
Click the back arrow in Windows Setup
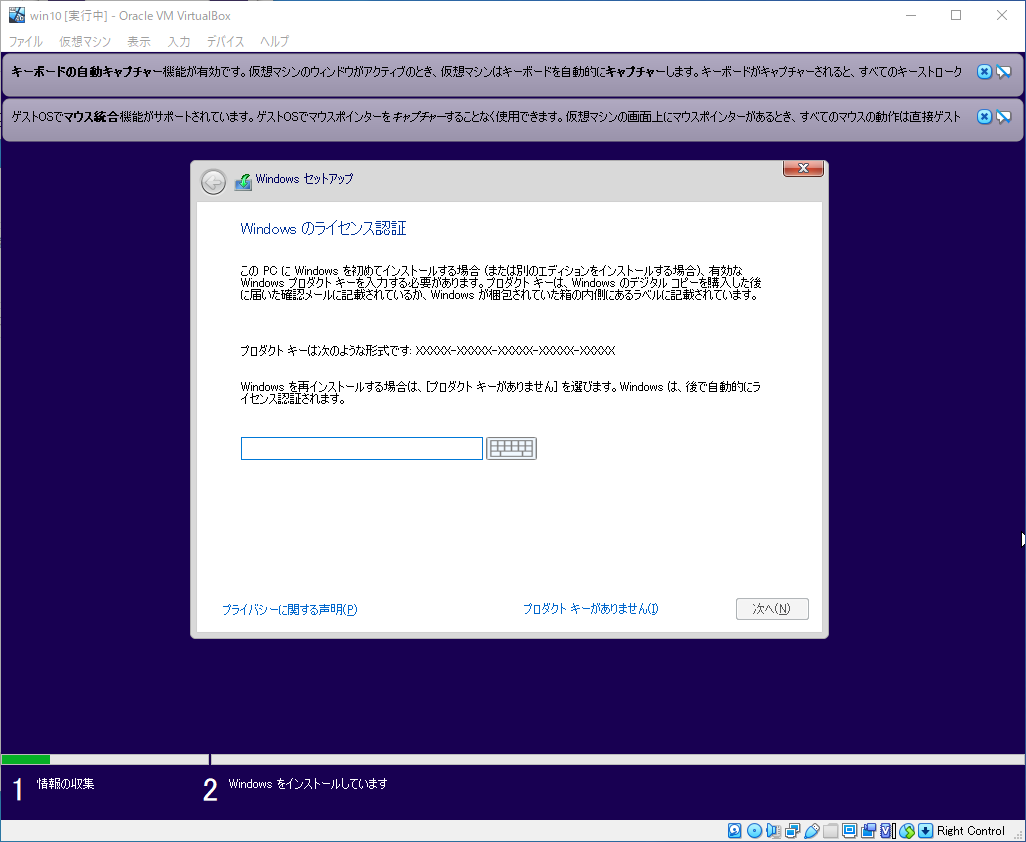tap(213, 182)
